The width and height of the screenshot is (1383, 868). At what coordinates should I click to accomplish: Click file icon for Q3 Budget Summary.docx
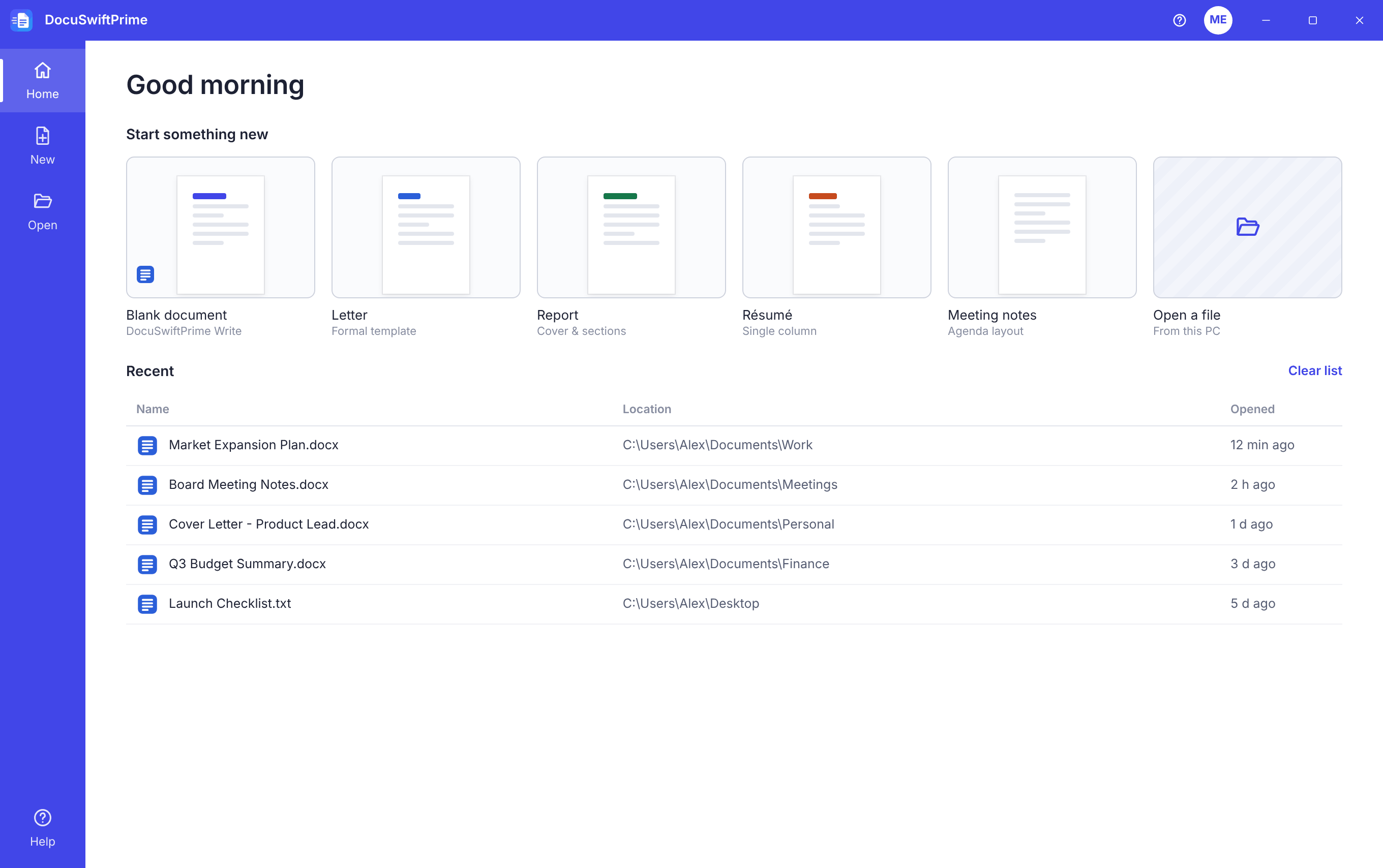(147, 564)
